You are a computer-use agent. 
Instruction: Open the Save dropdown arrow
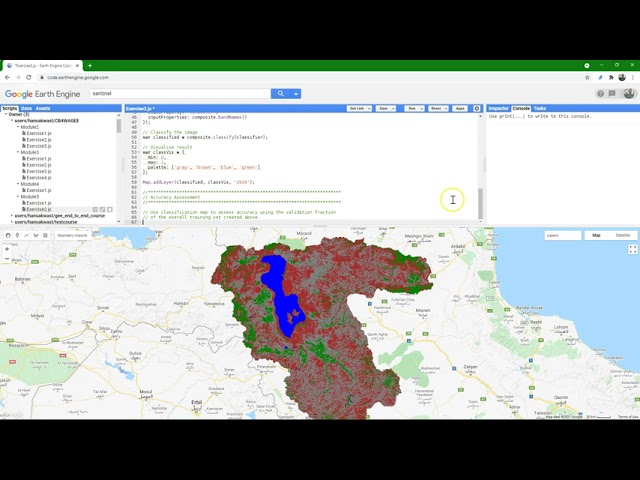coord(393,109)
